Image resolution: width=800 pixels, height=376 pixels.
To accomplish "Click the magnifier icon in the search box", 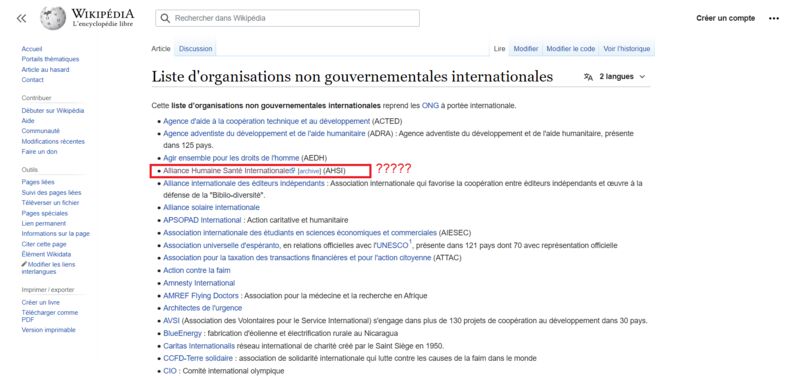I will coord(165,18).
